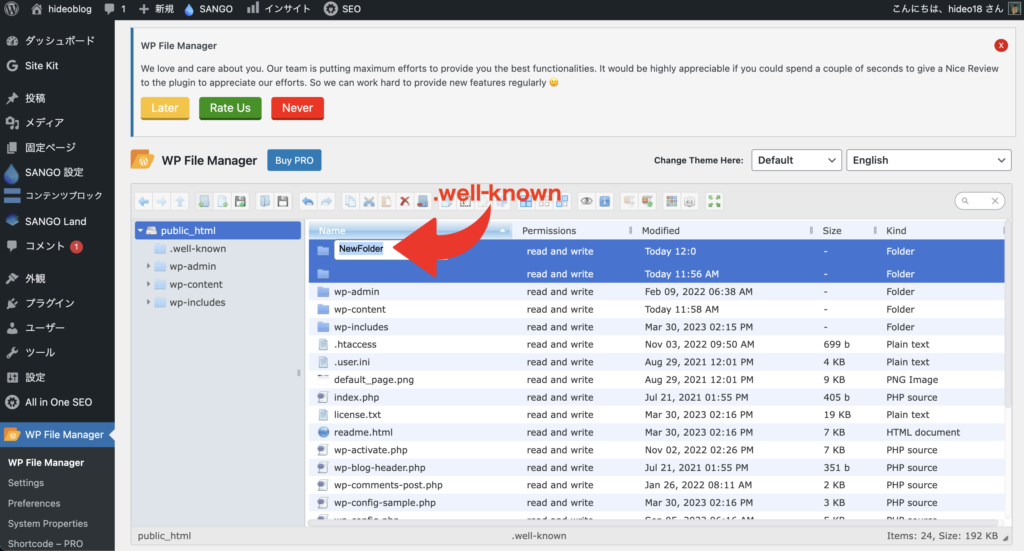Click the Paste toolbar icon
Screen dimensions: 1024x551
(387, 201)
